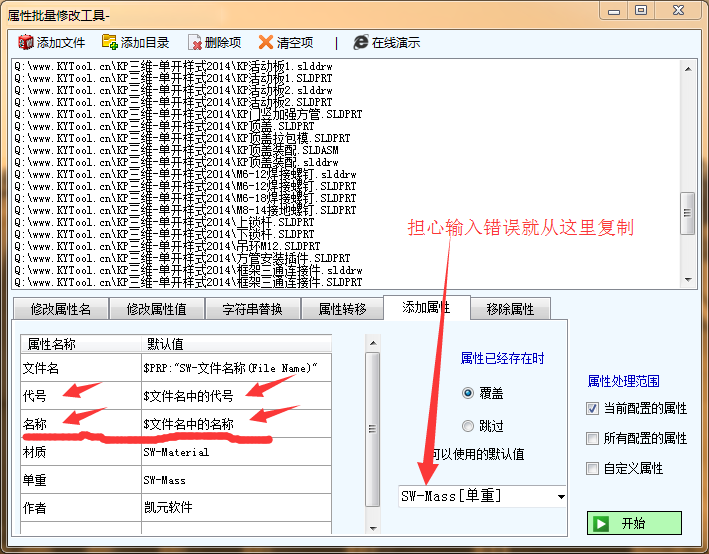Viewport: 709px width, 554px height.
Task: Minimize the 属性批量修改工具 window
Action: tap(614, 11)
